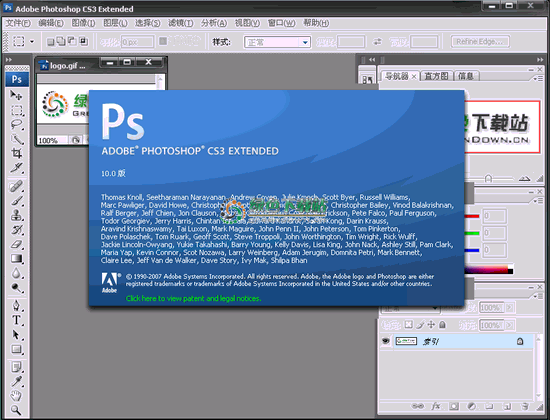
Task: Collapse the right panel dock to icons
Action: click(540, 60)
